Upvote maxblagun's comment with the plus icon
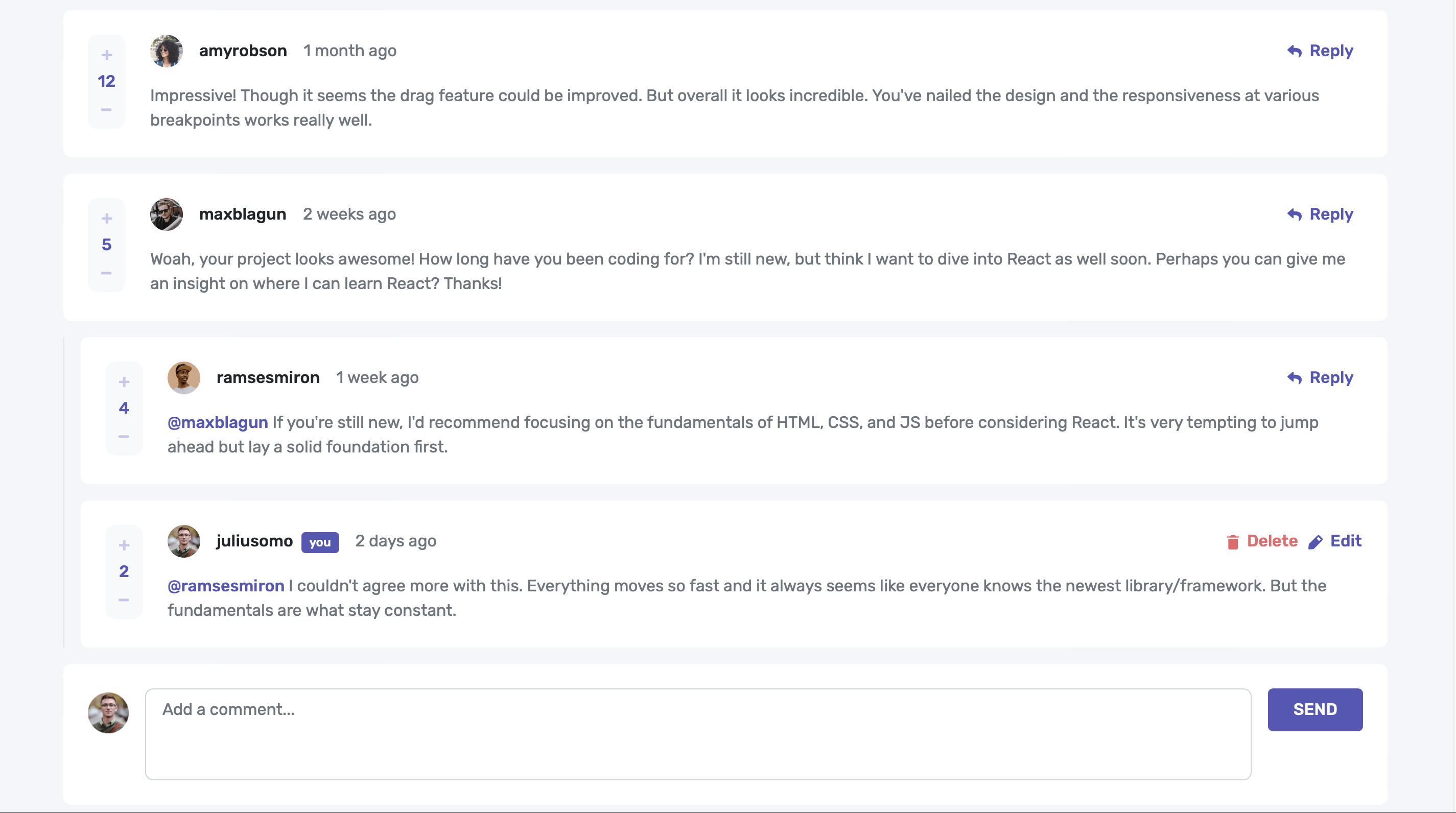Screen dimensions: 1456x813 point(107,218)
